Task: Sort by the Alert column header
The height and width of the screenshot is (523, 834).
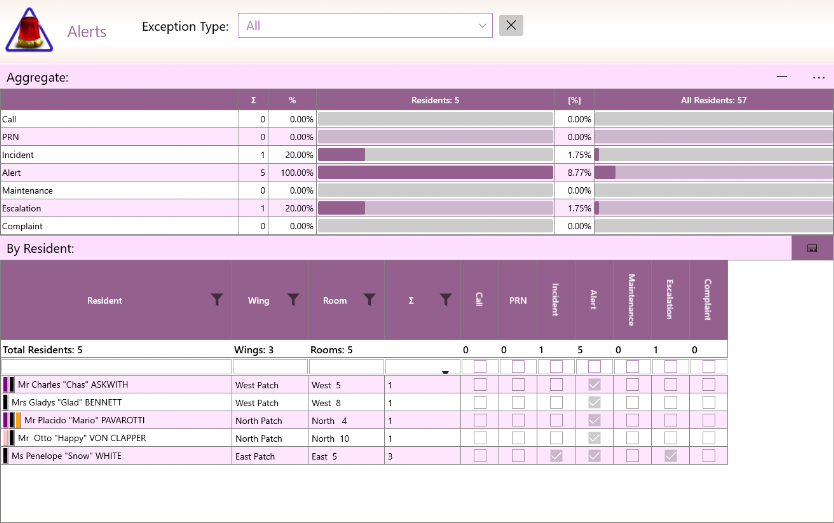Action: coord(594,300)
